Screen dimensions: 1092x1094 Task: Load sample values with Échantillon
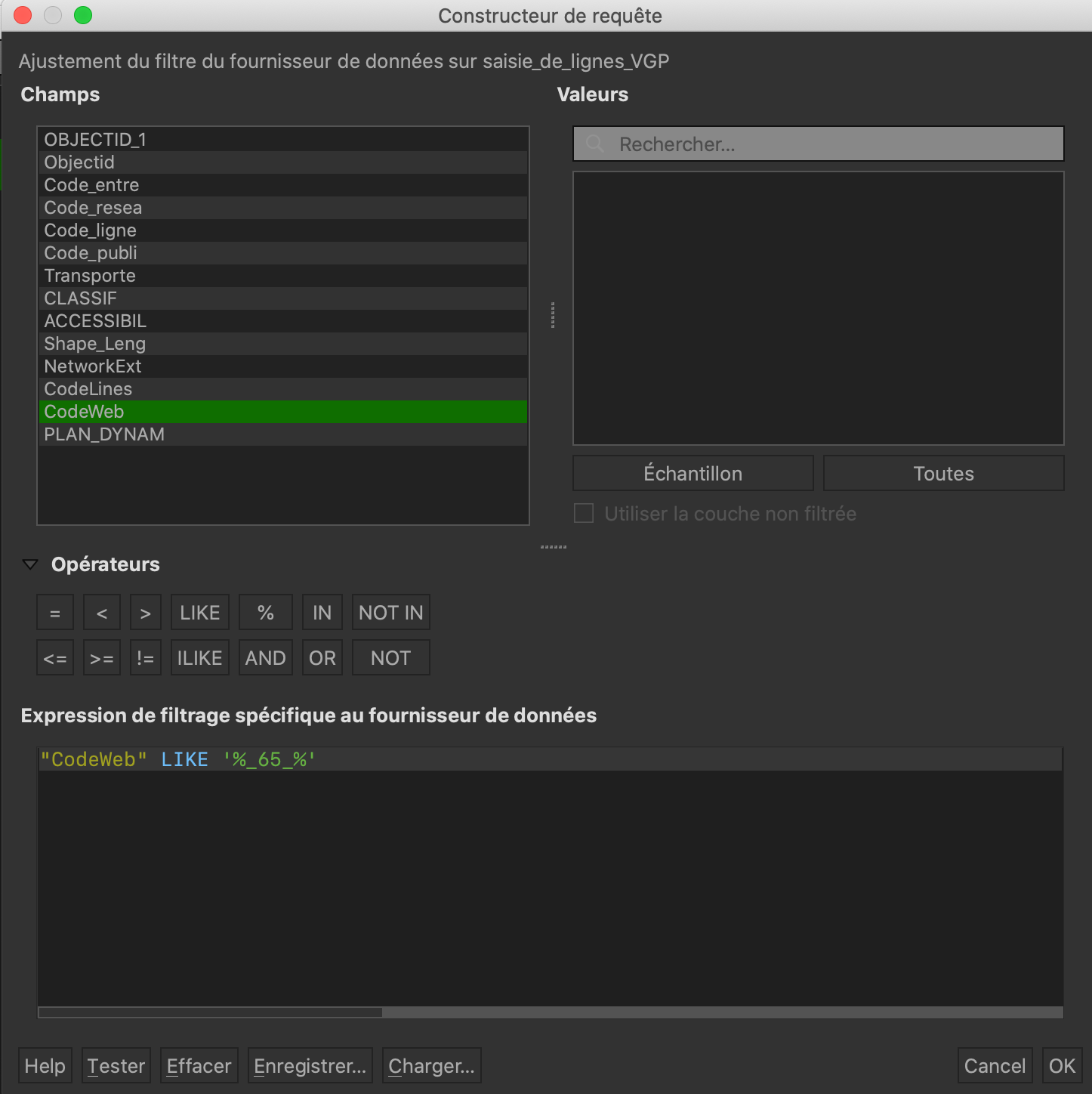pos(693,474)
